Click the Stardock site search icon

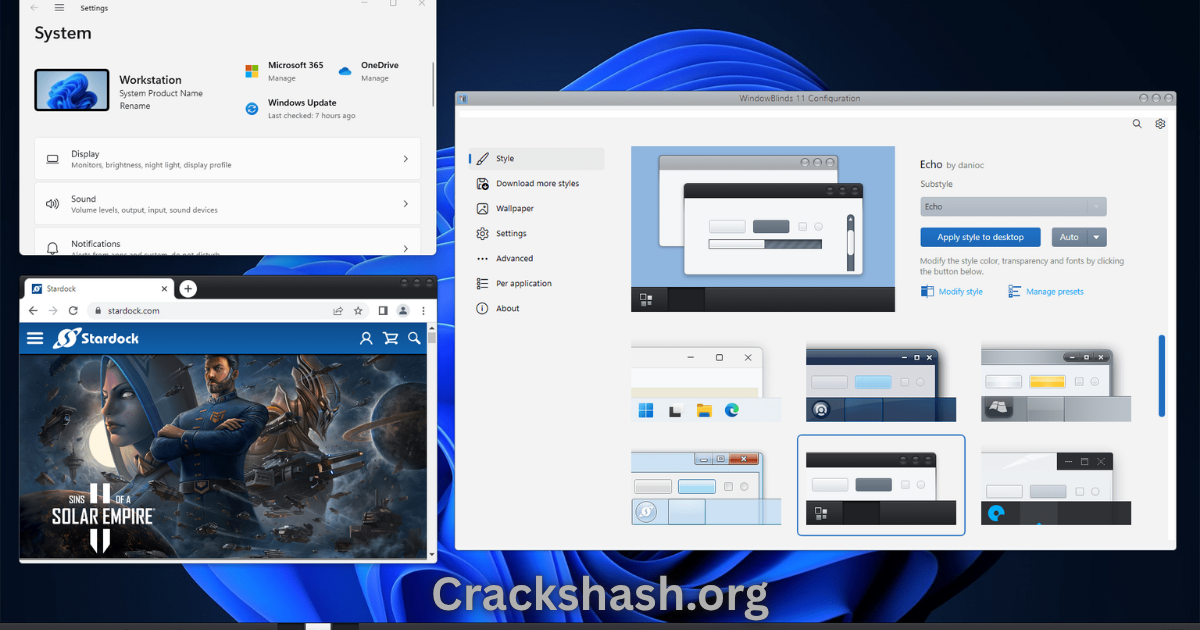pyautogui.click(x=414, y=339)
